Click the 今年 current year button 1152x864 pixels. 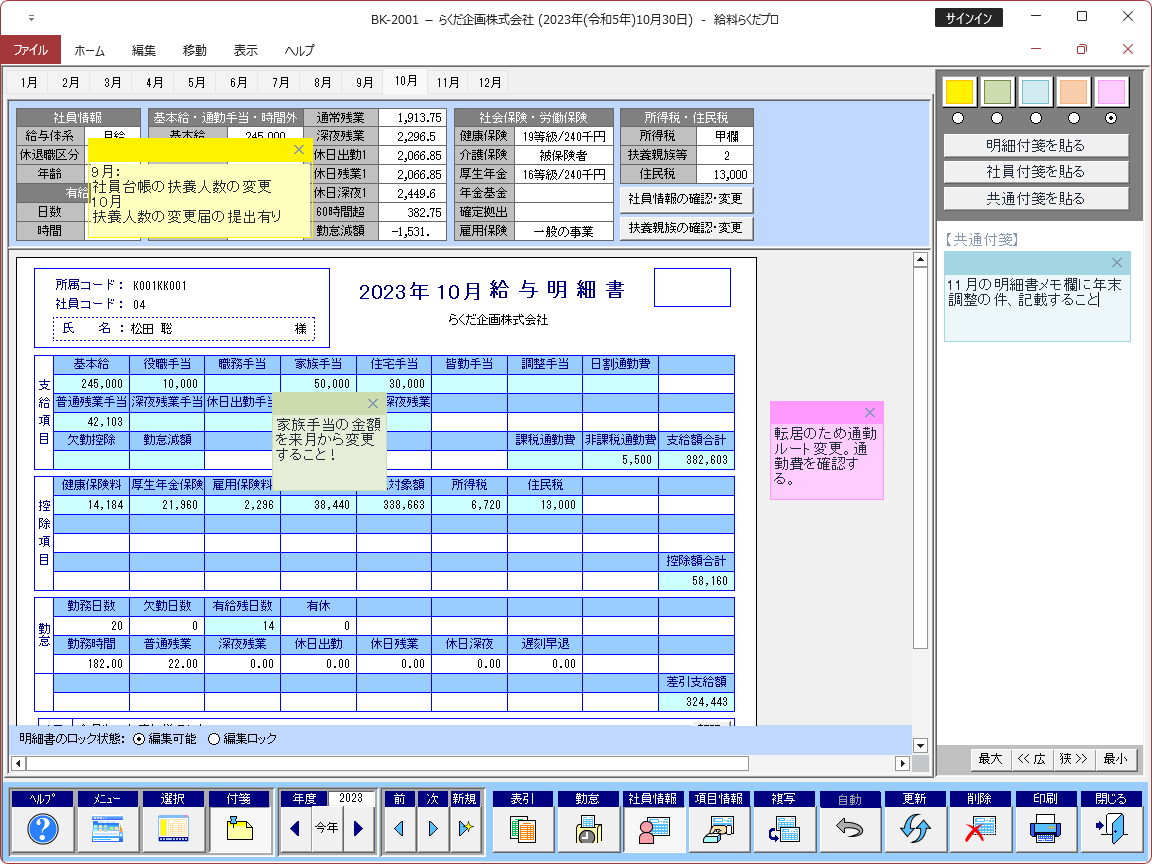point(327,829)
